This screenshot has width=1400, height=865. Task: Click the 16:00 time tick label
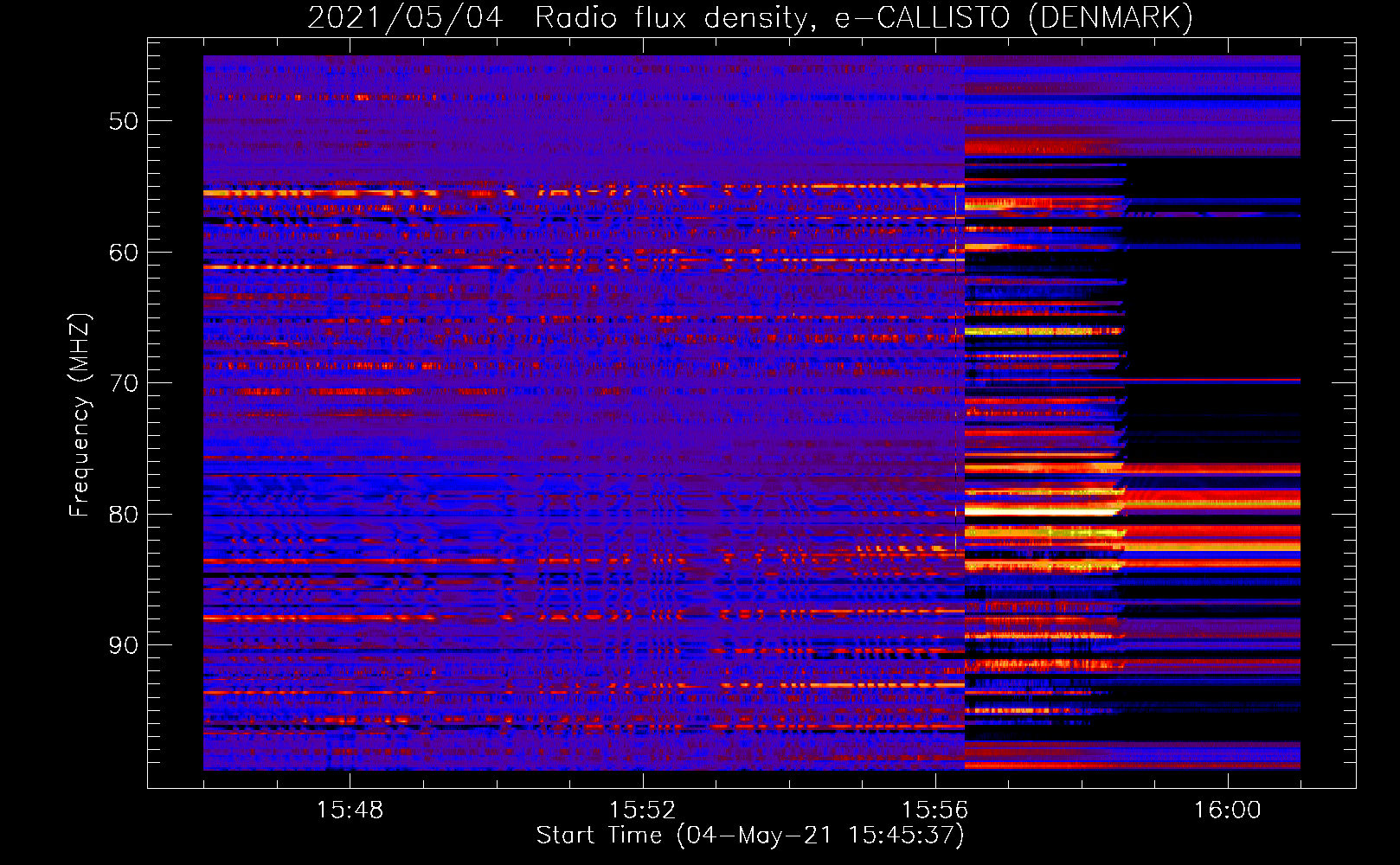[1228, 811]
